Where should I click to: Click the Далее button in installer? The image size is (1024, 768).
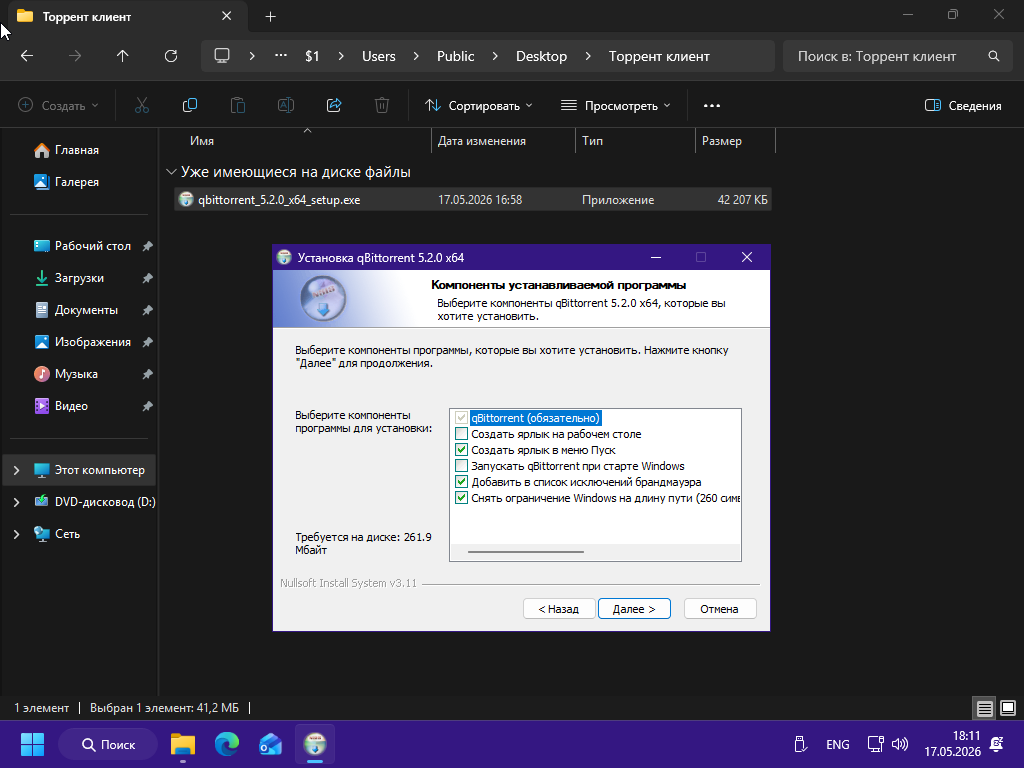tap(634, 609)
